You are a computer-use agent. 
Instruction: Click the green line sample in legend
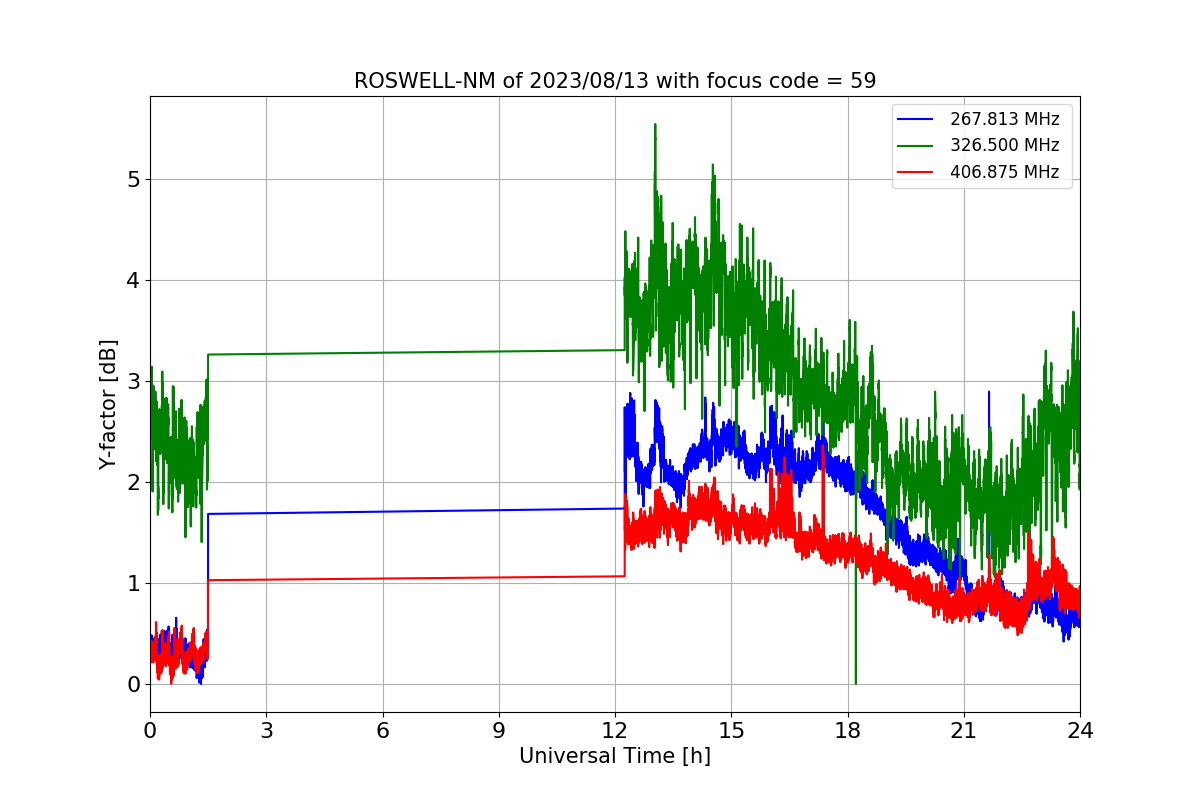916,146
